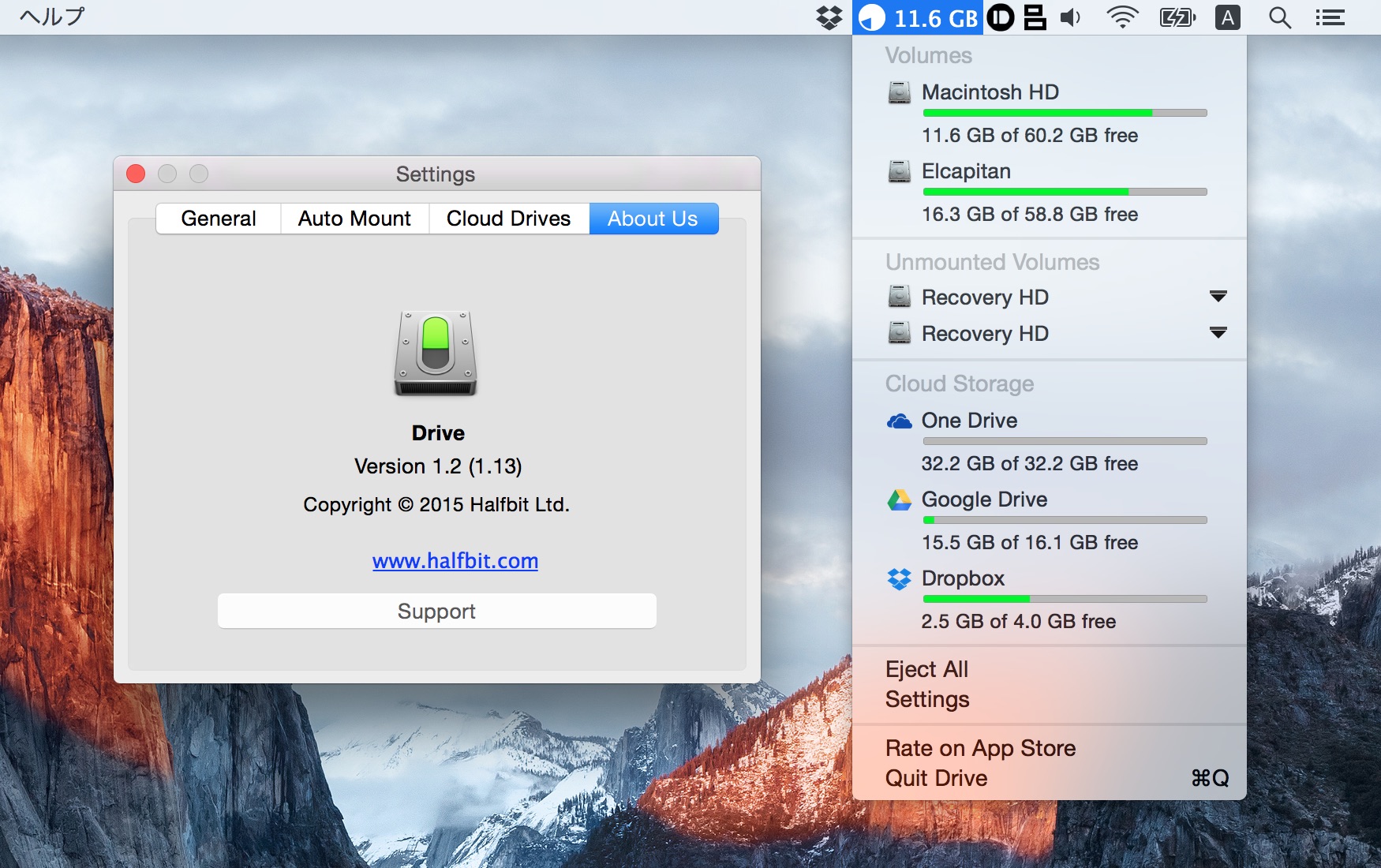1381x868 pixels.
Task: Open Spotlight search magnifier
Action: click(x=1280, y=17)
